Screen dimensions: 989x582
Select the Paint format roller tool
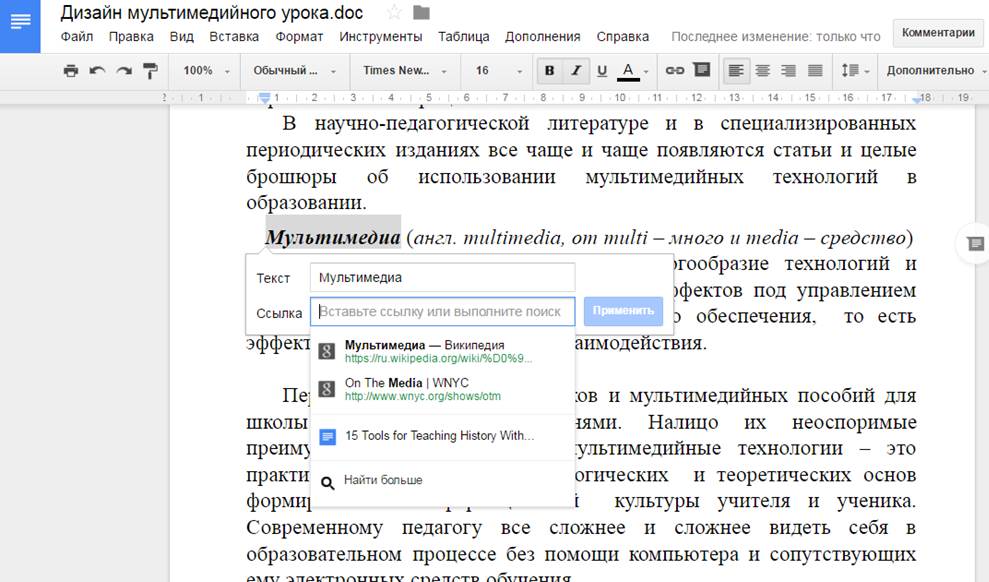(x=151, y=71)
